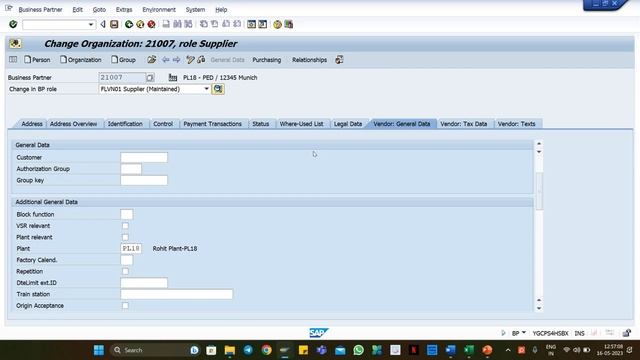Switch to the Status tab
The width and height of the screenshot is (640, 360).
tap(260, 124)
